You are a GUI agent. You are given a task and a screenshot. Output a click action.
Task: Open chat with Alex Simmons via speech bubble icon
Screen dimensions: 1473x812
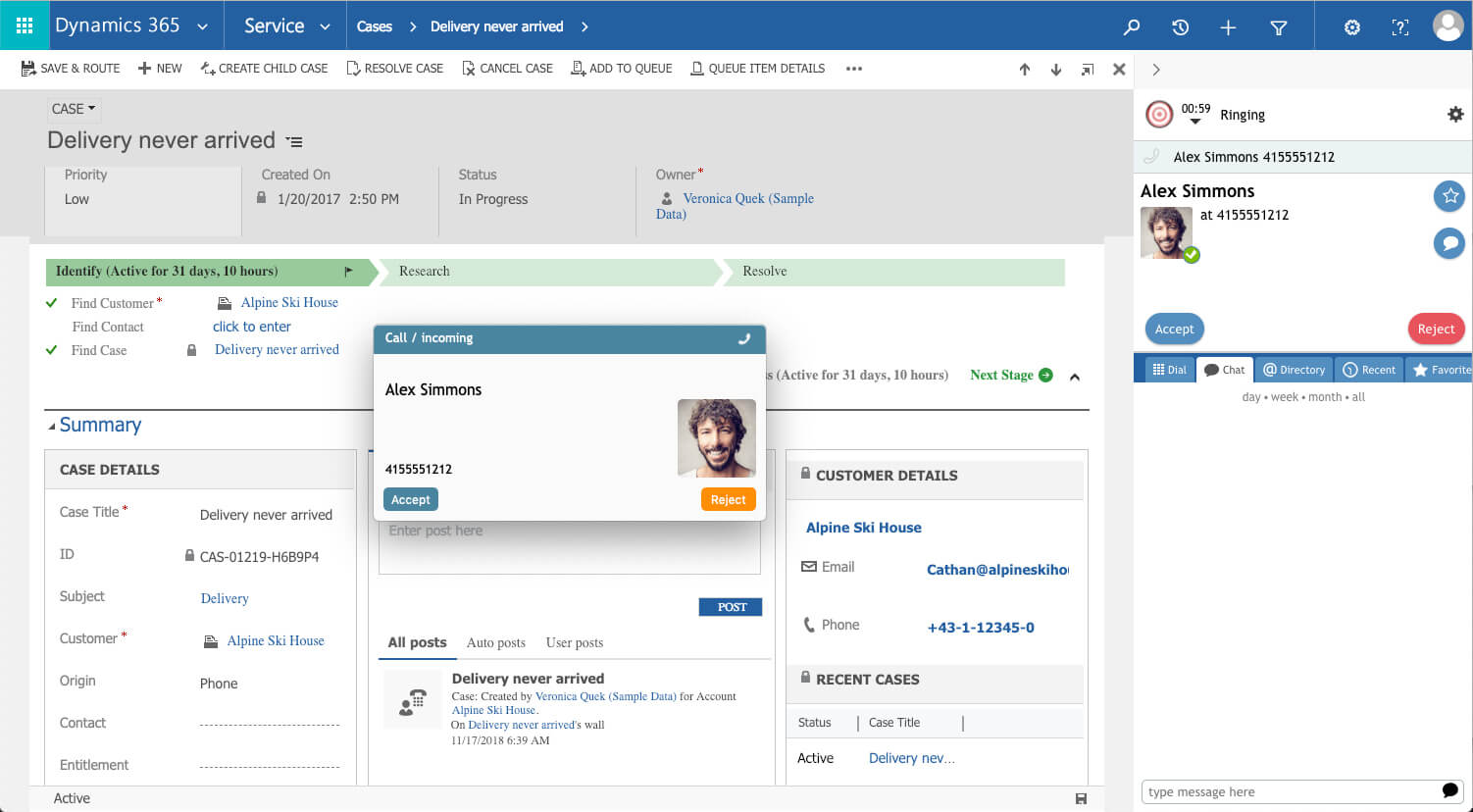tap(1449, 243)
